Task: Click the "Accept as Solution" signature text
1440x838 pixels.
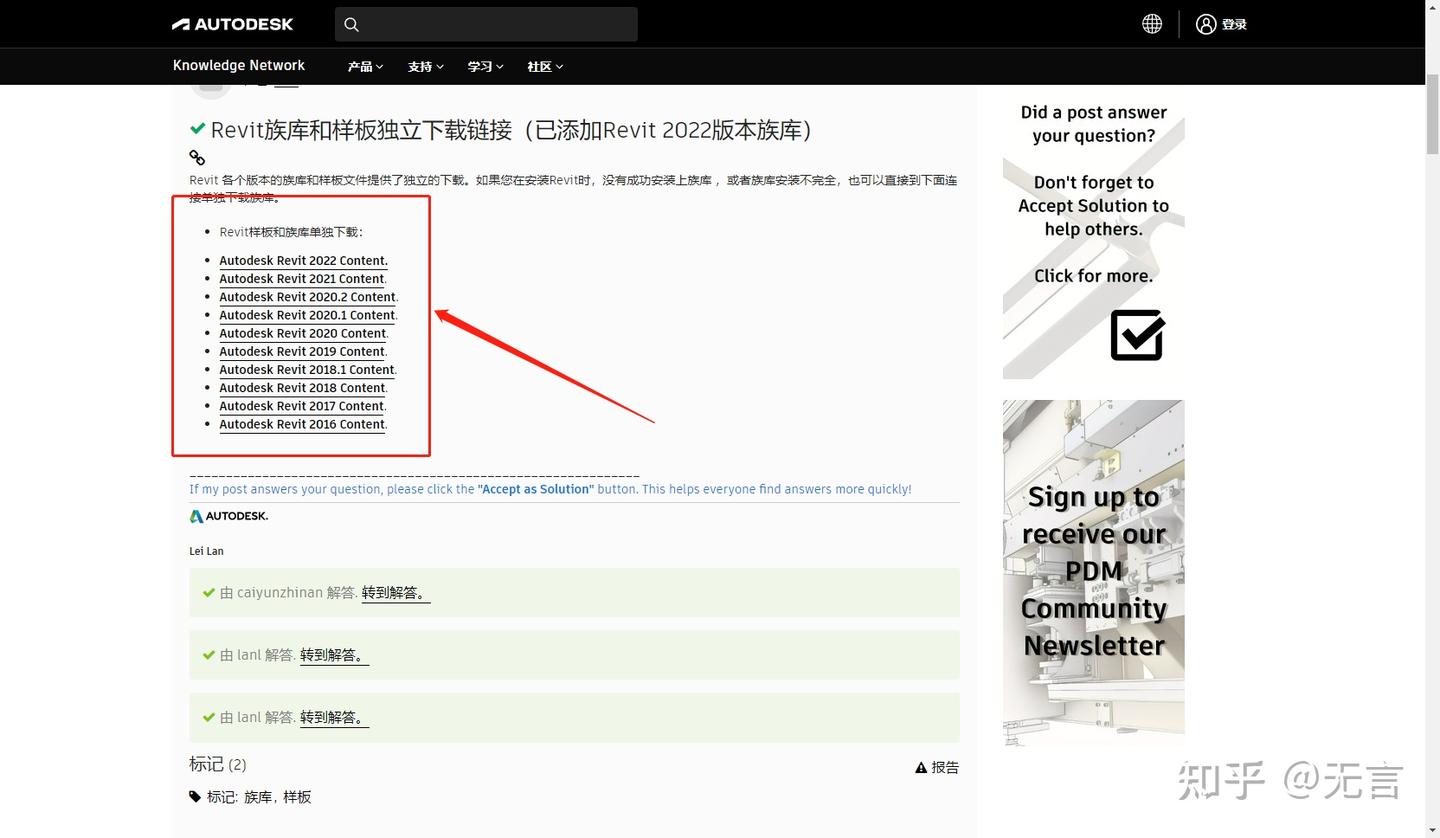Action: (x=536, y=489)
